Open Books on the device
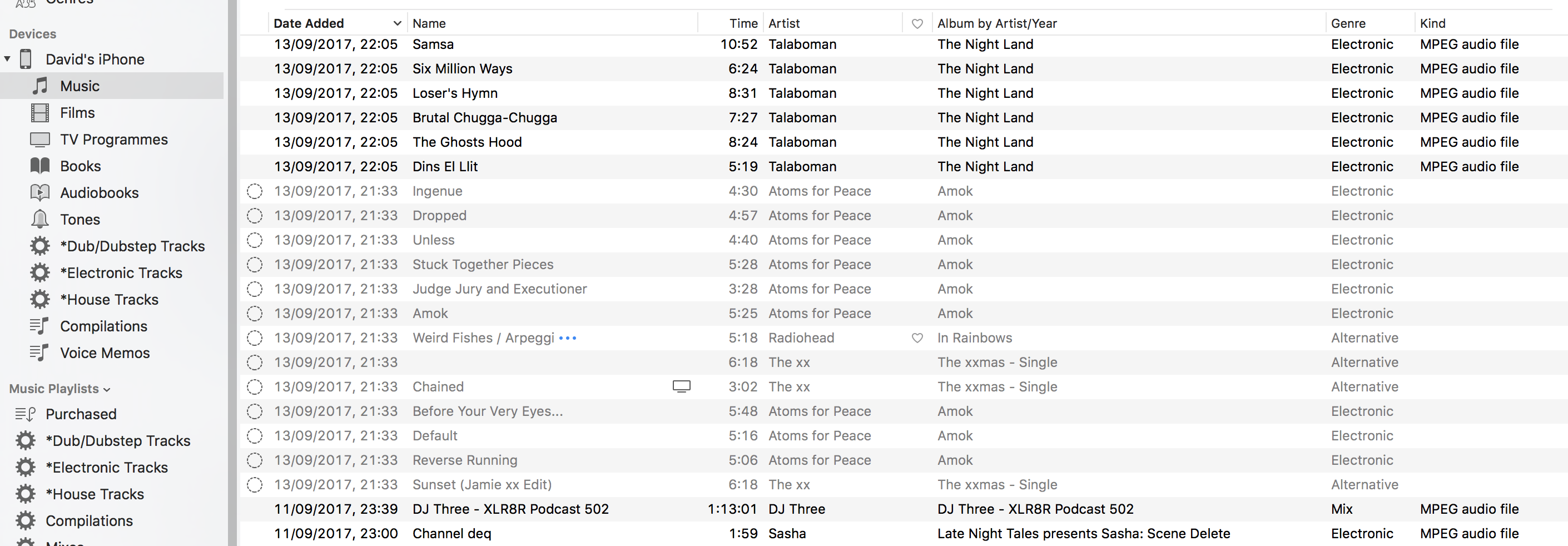This screenshot has width=1568, height=546. point(81,166)
